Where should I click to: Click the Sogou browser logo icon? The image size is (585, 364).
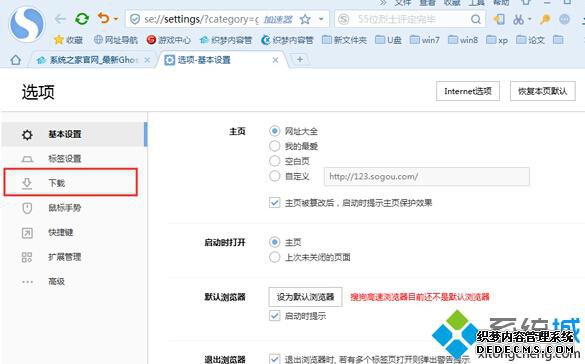coord(27,24)
